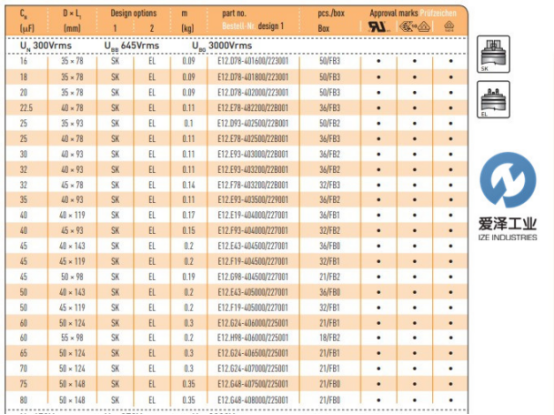The width and height of the screenshot is (554, 415).
Task: Click the pcs./box column header
Action: tap(331, 13)
